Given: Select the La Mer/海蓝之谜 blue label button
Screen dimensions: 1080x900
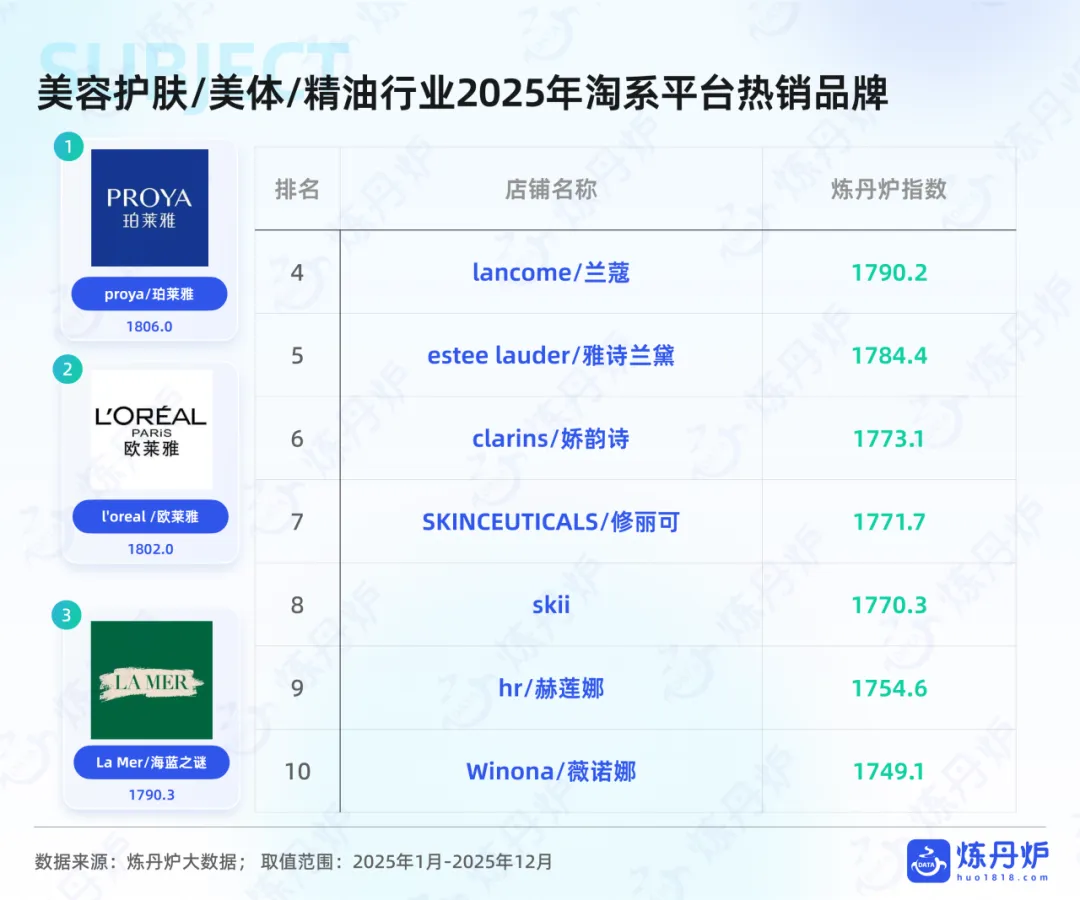Looking at the screenshot, I should coord(152,762).
